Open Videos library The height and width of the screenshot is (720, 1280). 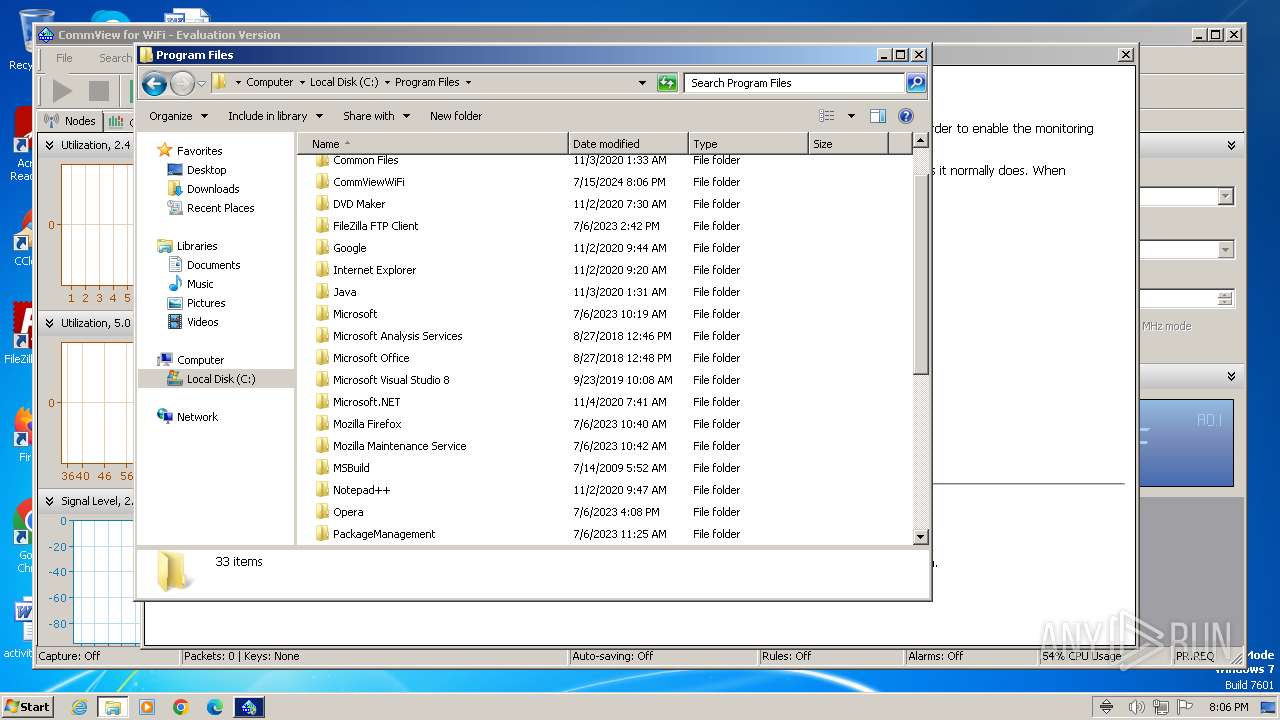tap(202, 322)
